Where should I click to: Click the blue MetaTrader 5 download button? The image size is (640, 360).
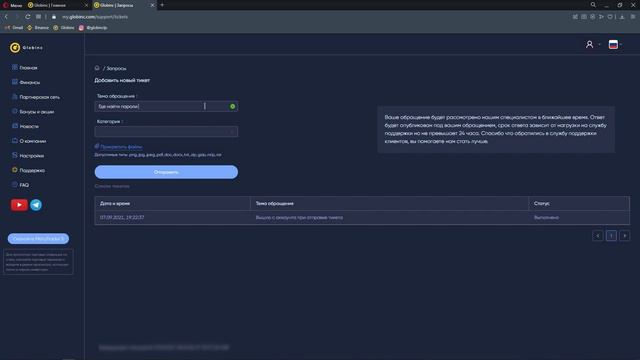[38, 239]
